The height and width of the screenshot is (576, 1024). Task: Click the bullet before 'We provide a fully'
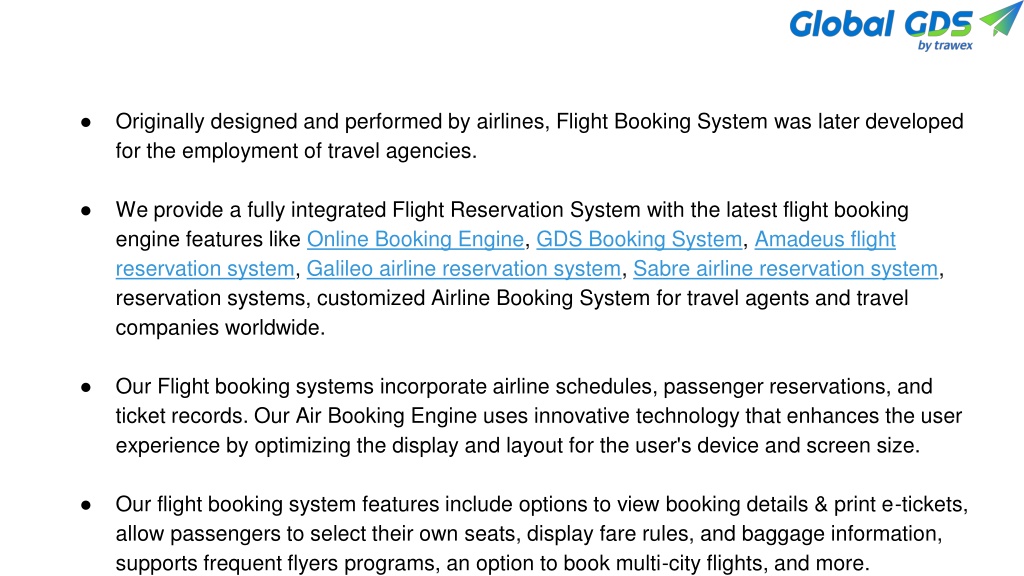(x=86, y=210)
